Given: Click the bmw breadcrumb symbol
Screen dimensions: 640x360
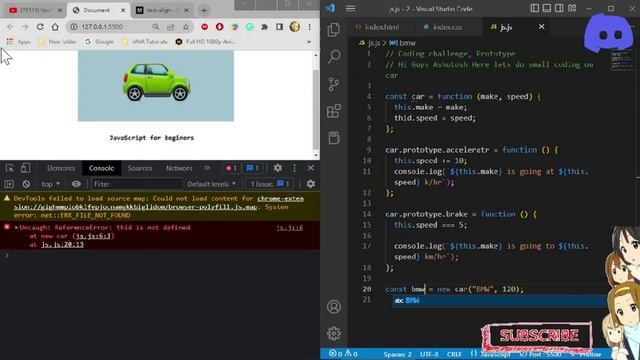Looking at the screenshot, I should pyautogui.click(x=403, y=43).
